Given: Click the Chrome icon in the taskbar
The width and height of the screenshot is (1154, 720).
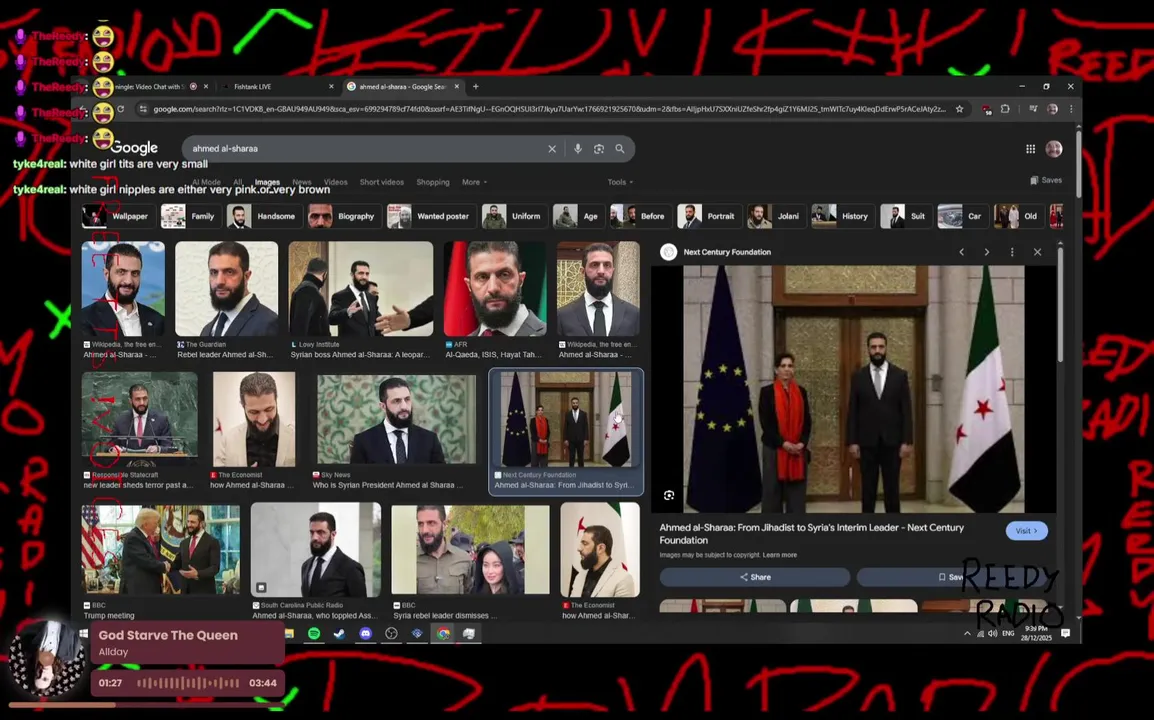Looking at the screenshot, I should 443,633.
